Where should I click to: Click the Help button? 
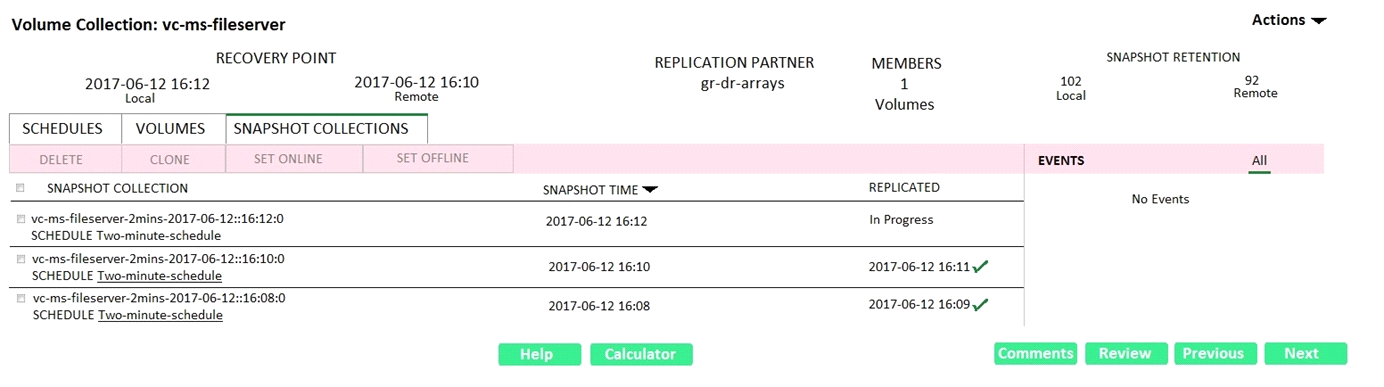tap(540, 354)
